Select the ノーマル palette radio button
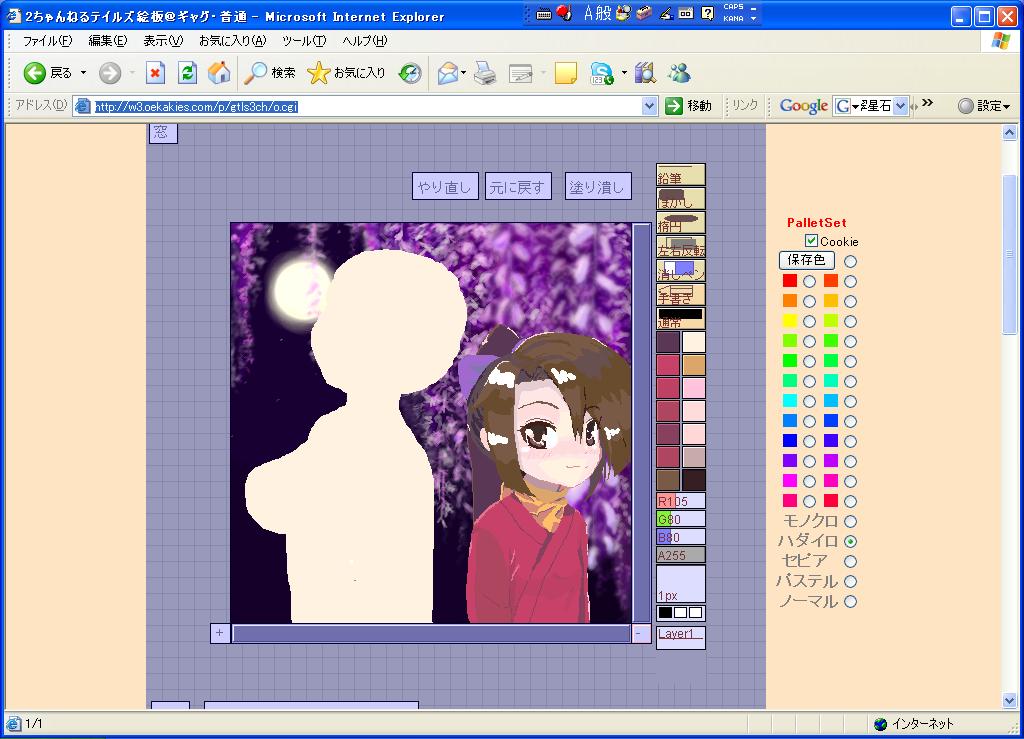This screenshot has height=739, width=1024. (x=850, y=601)
